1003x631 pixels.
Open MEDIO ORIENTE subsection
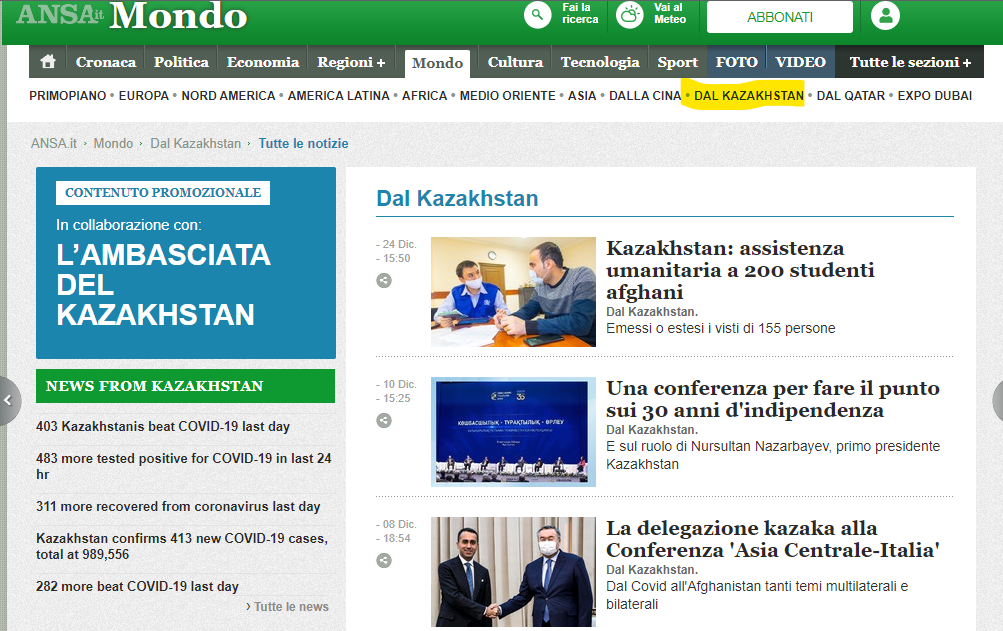508,96
